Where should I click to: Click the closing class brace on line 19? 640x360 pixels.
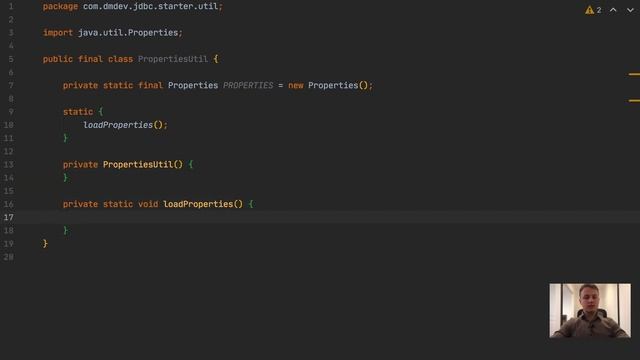tap(45, 244)
